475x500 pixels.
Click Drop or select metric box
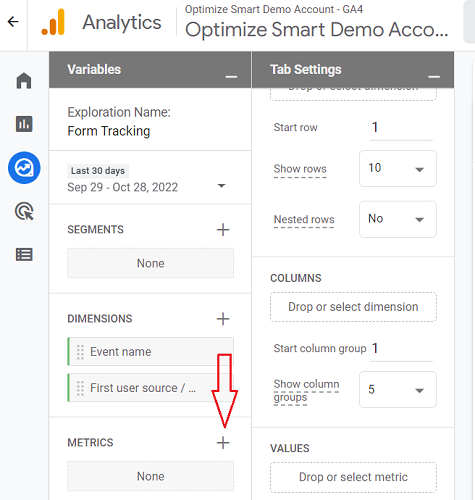[x=353, y=477]
